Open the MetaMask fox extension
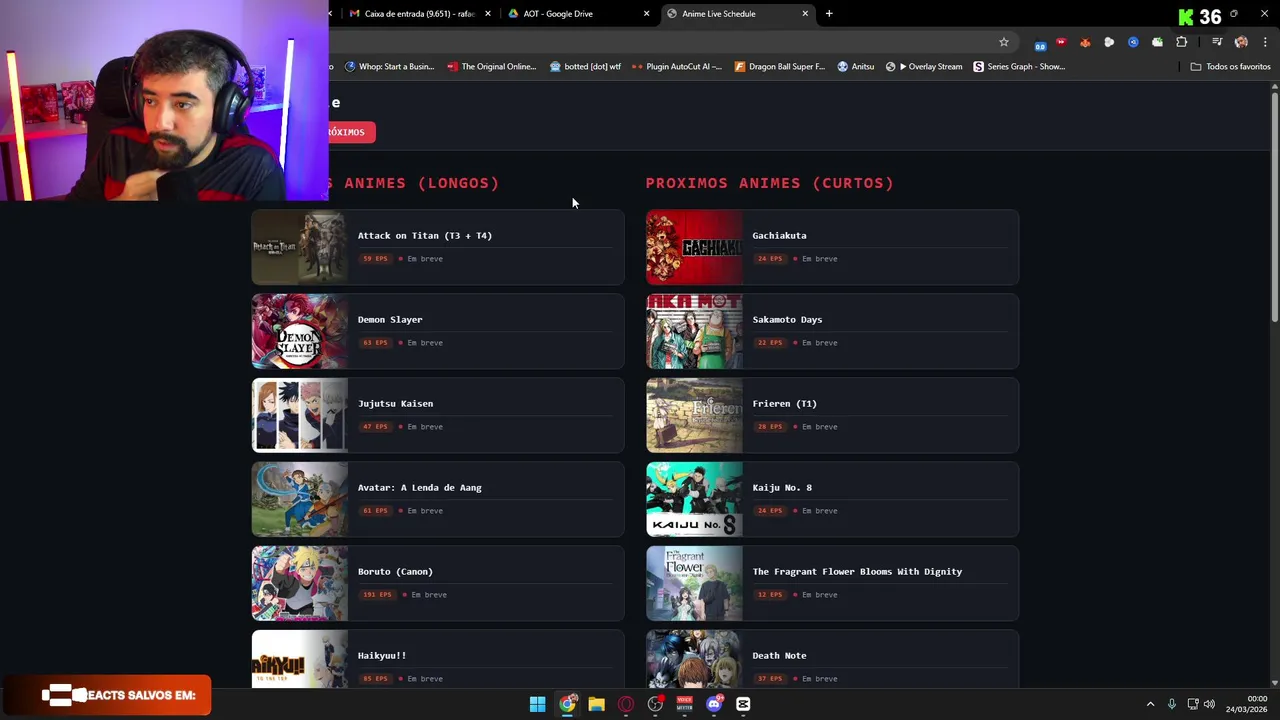This screenshot has height=720, width=1280. [x=1085, y=42]
